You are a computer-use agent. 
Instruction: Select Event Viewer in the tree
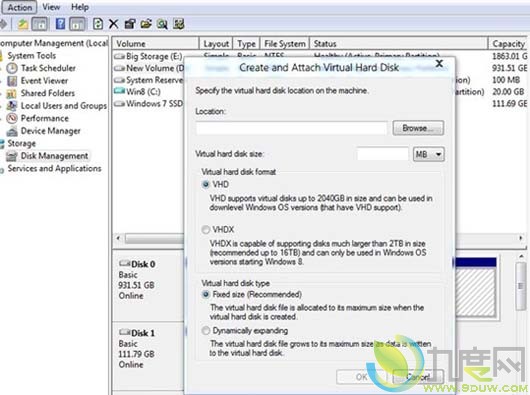[44, 81]
